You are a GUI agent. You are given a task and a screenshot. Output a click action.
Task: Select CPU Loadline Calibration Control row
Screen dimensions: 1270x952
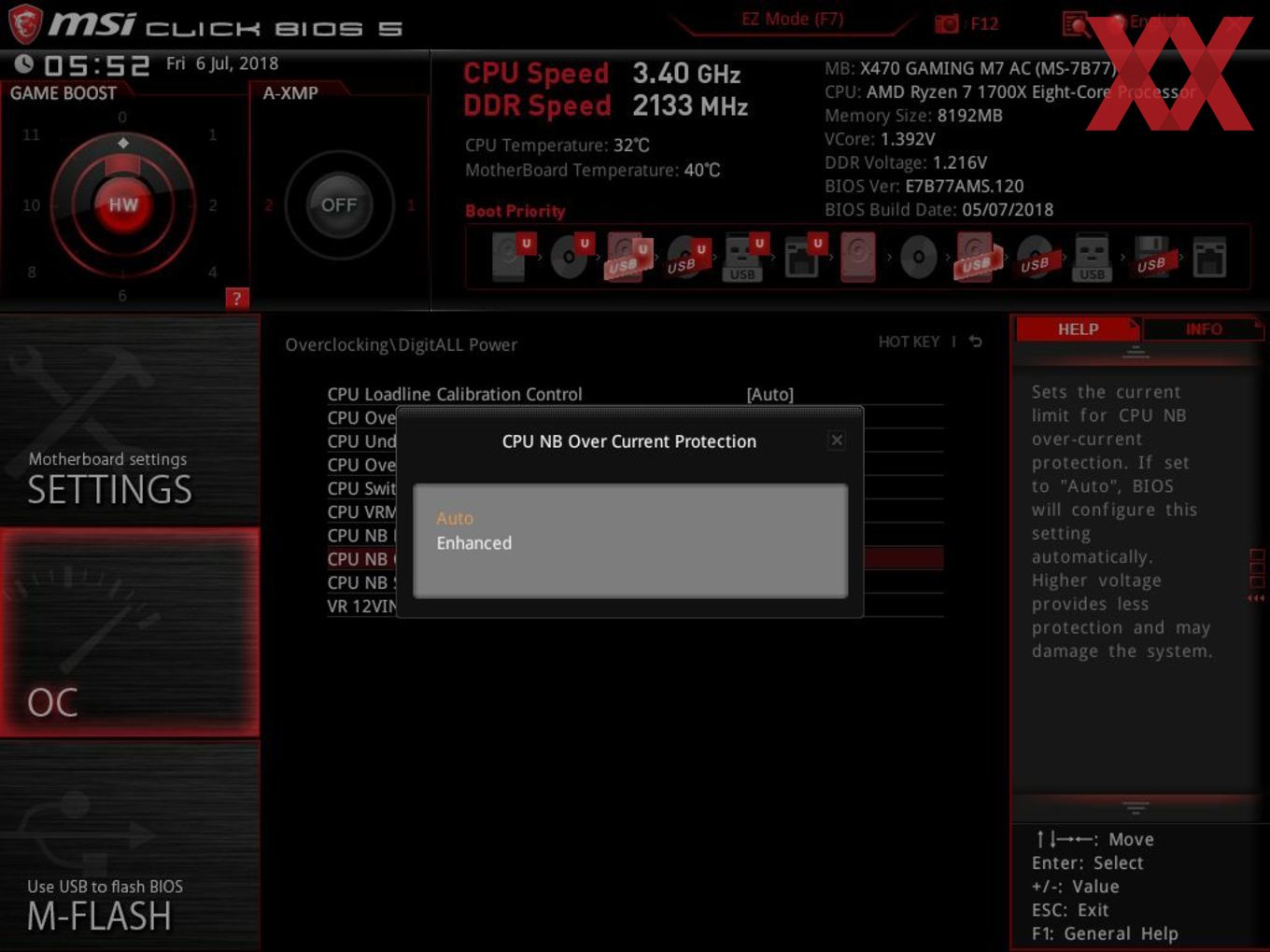[635, 394]
